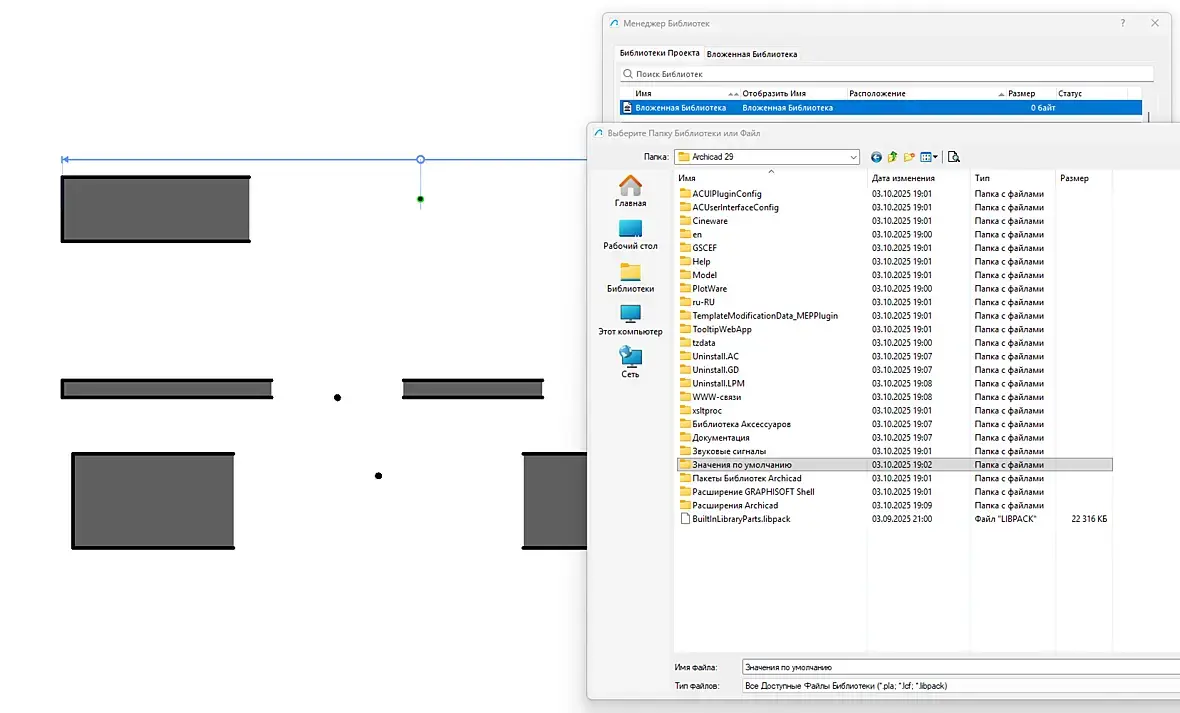Select the Uninstall.AC folder

coord(709,356)
